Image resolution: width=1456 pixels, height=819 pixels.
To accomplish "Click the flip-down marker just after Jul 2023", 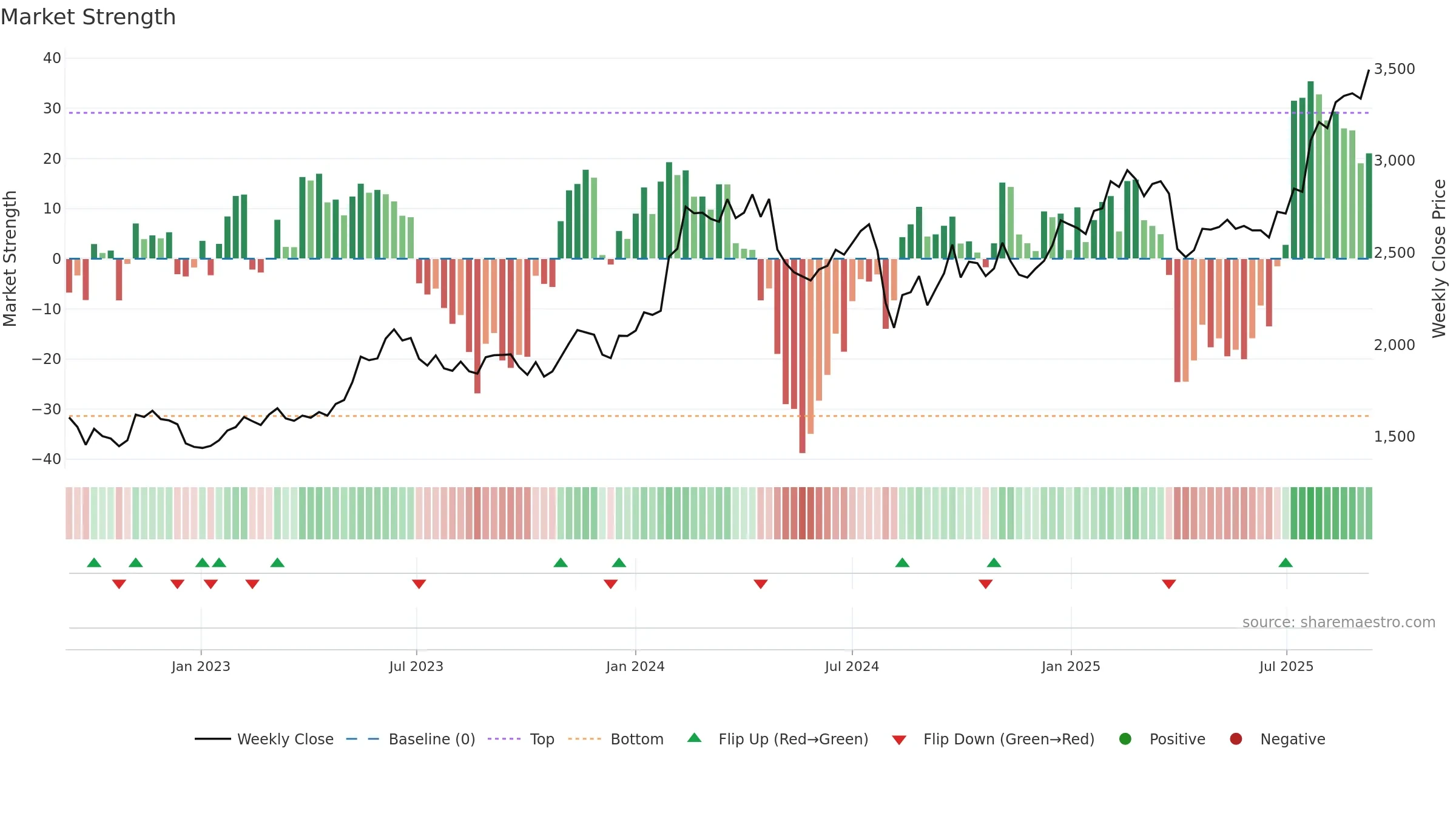I will 419,584.
